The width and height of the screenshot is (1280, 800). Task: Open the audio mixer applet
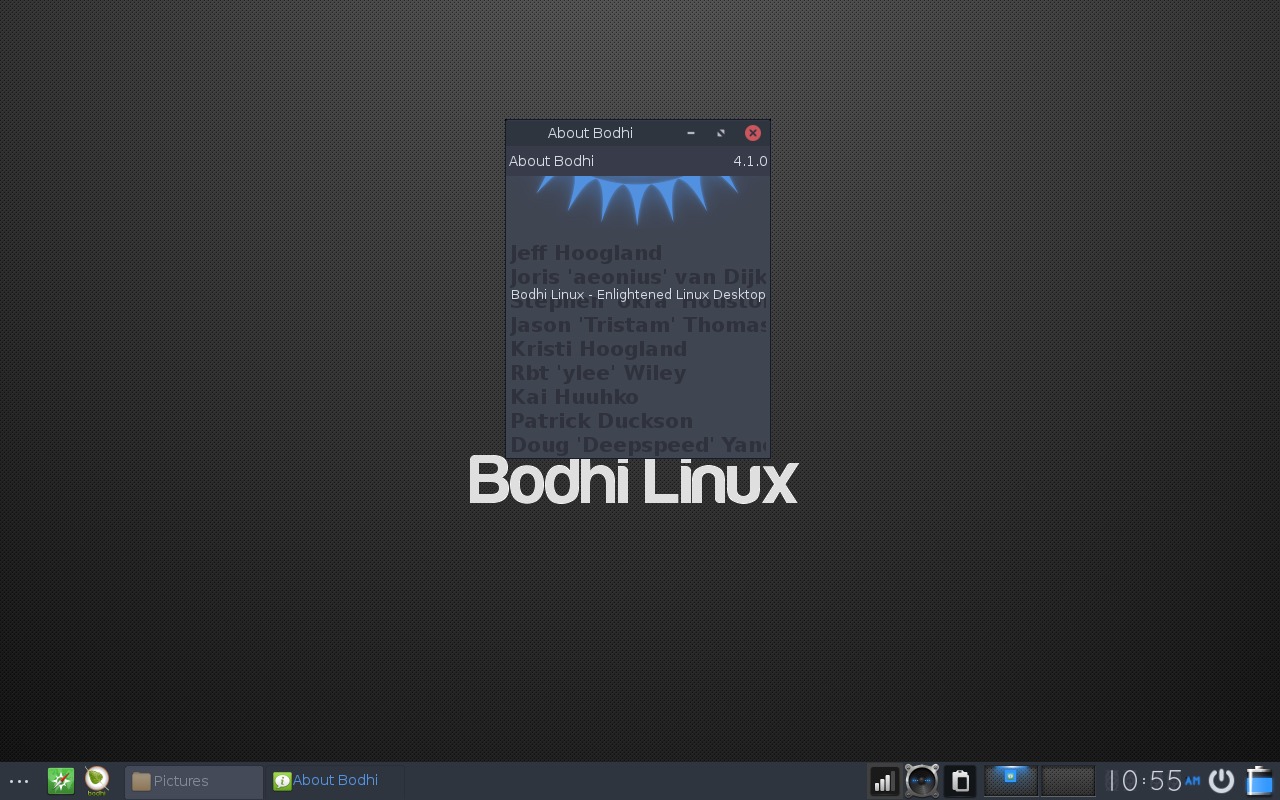921,781
